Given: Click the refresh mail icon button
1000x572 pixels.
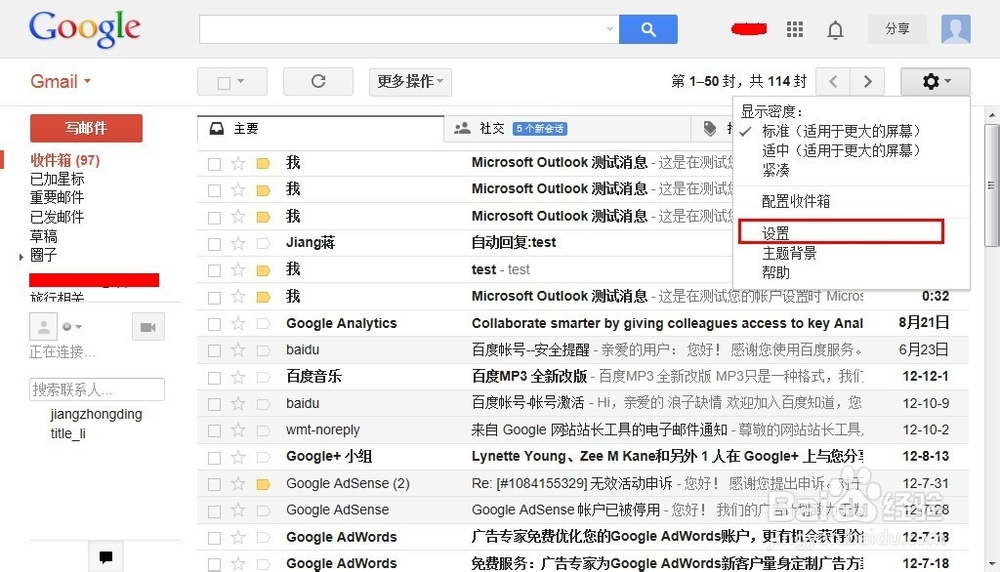Looking at the screenshot, I should (x=318, y=82).
